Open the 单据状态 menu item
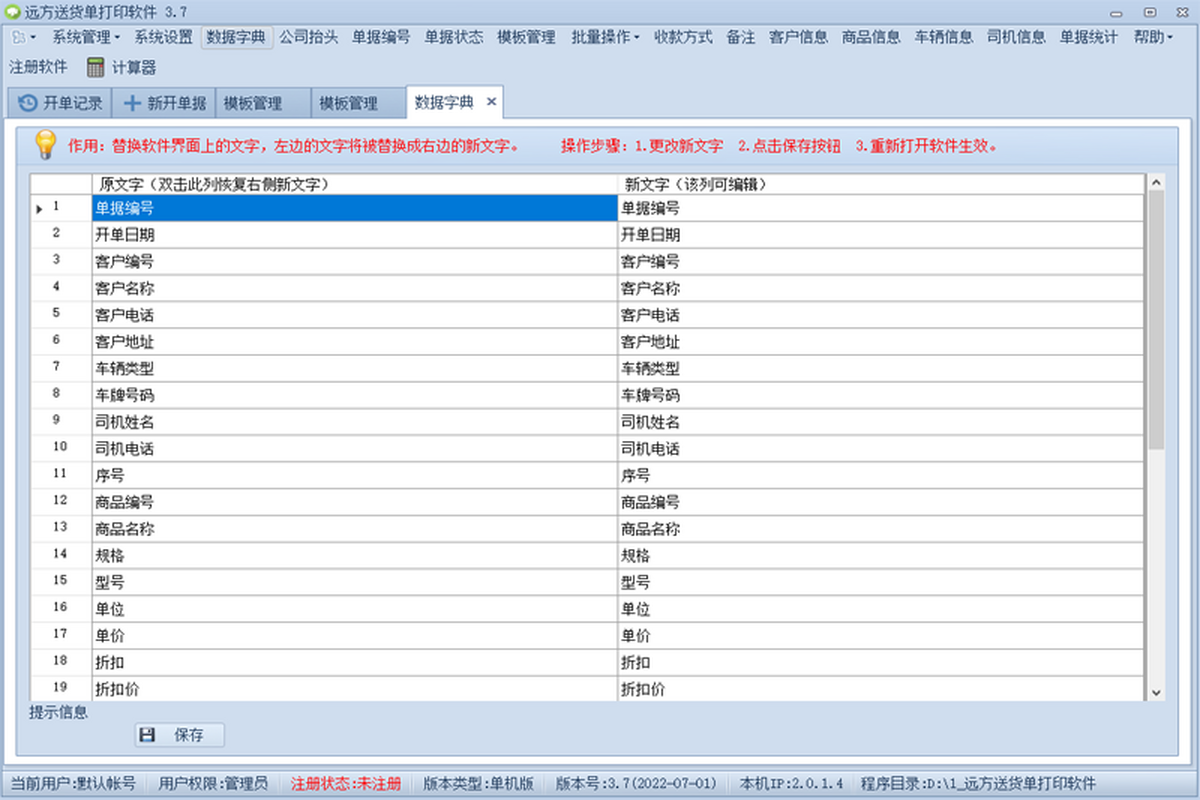The image size is (1200, 800). 454,37
